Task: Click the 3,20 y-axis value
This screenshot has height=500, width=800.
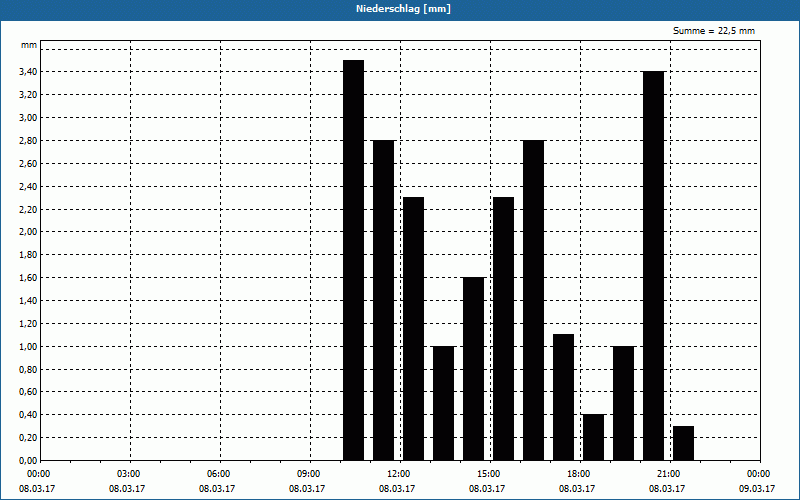Action: click(x=28, y=95)
